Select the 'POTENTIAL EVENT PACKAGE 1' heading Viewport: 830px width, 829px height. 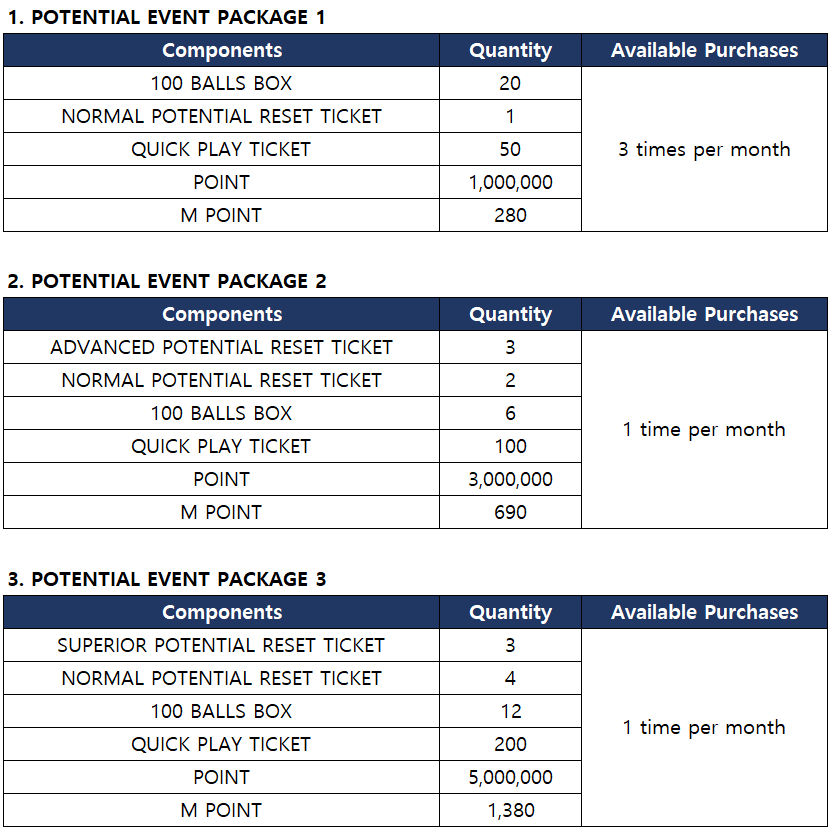point(166,17)
